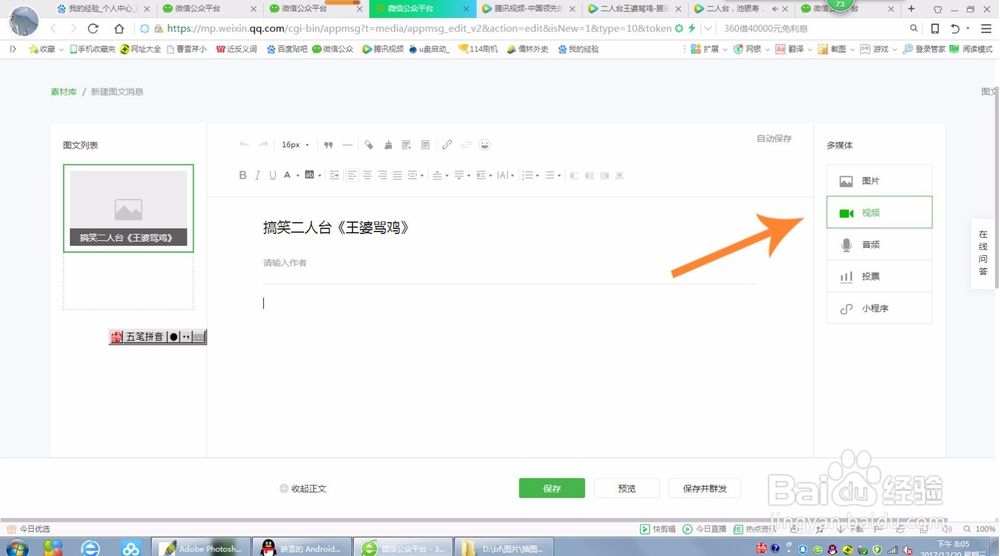Open 114刷机 bookmark
The width and height of the screenshot is (1000, 556).
478,49
